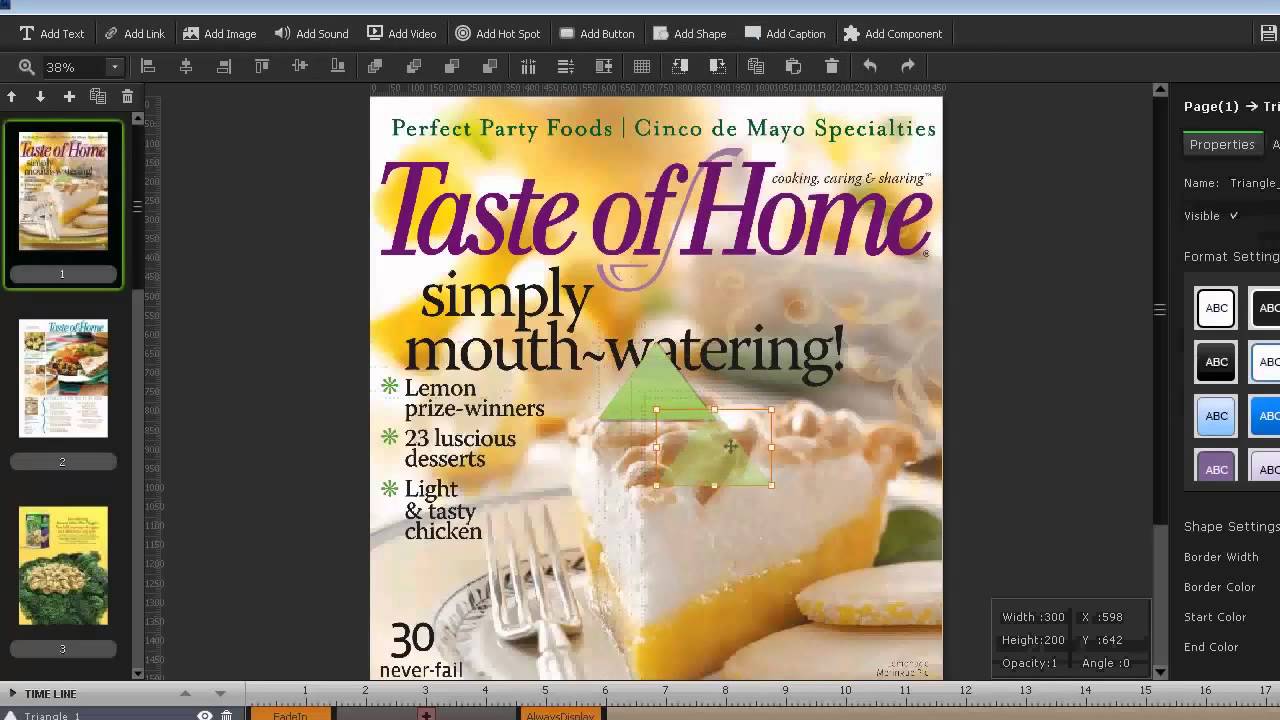Move the selected page up

[x=12, y=97]
